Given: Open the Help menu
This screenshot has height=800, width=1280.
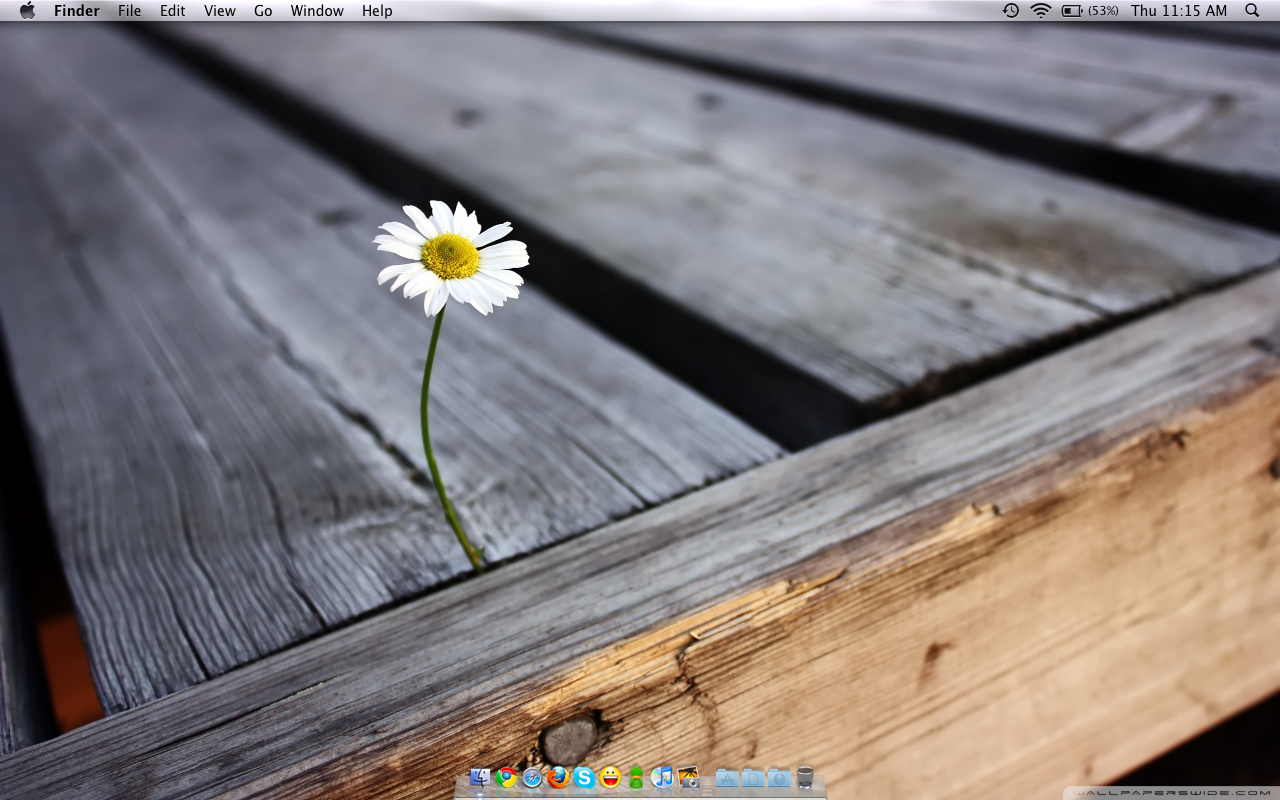Looking at the screenshot, I should click(x=377, y=11).
